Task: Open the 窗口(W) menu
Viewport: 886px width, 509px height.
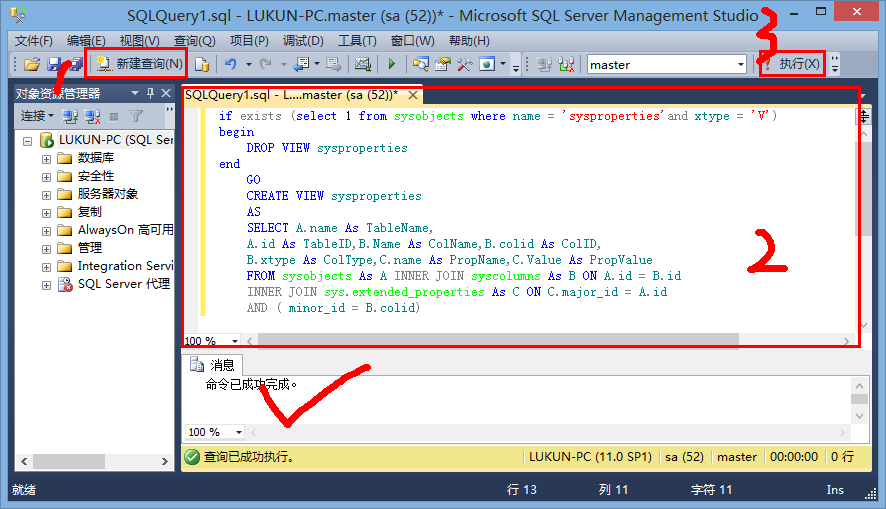Action: (412, 41)
